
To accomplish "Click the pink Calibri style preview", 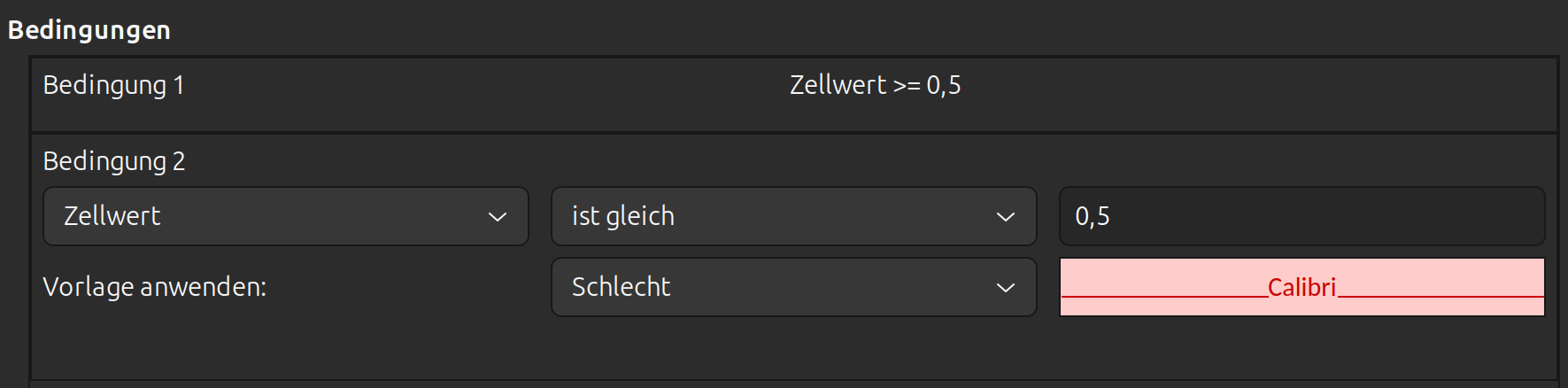I will point(1302,287).
